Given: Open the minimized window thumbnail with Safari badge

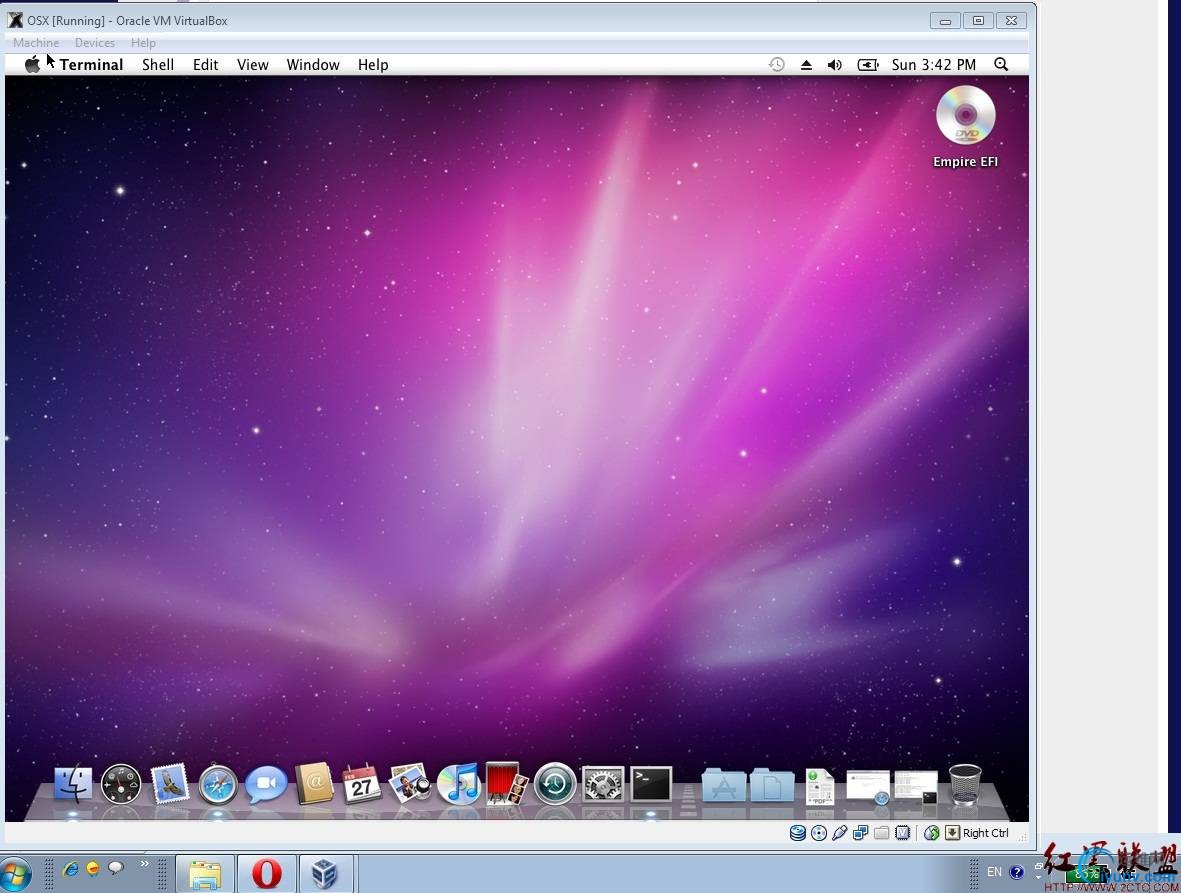Looking at the screenshot, I should tap(868, 787).
